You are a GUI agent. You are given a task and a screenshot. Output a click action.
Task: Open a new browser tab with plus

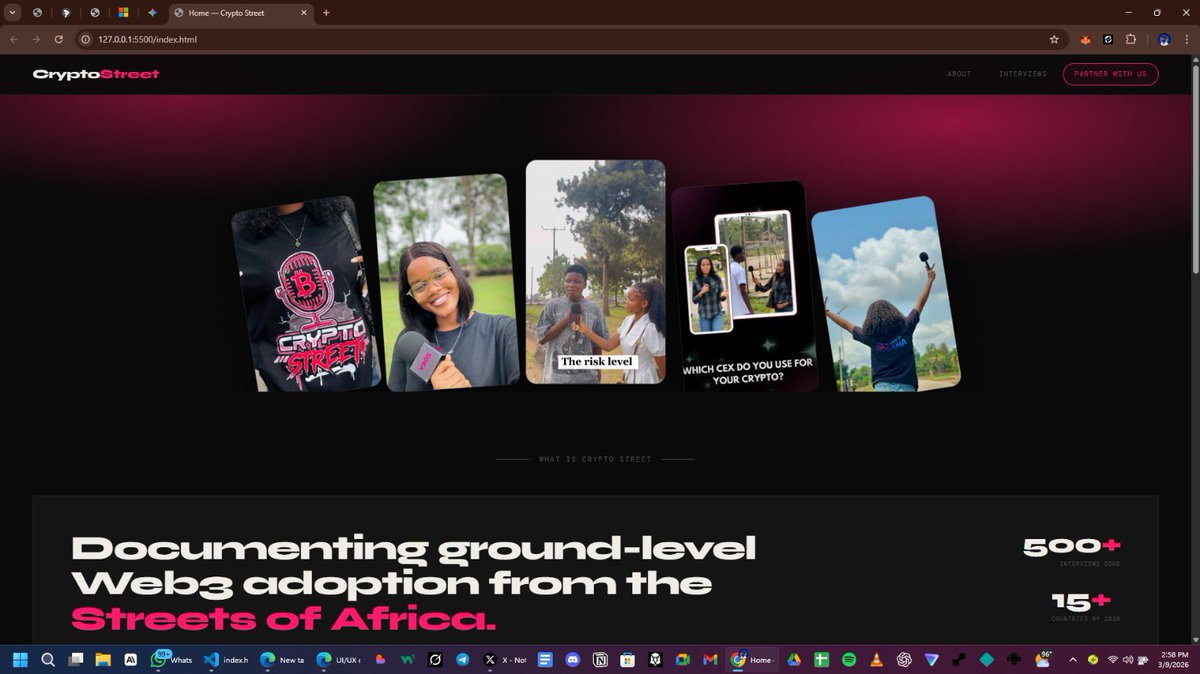[x=326, y=13]
